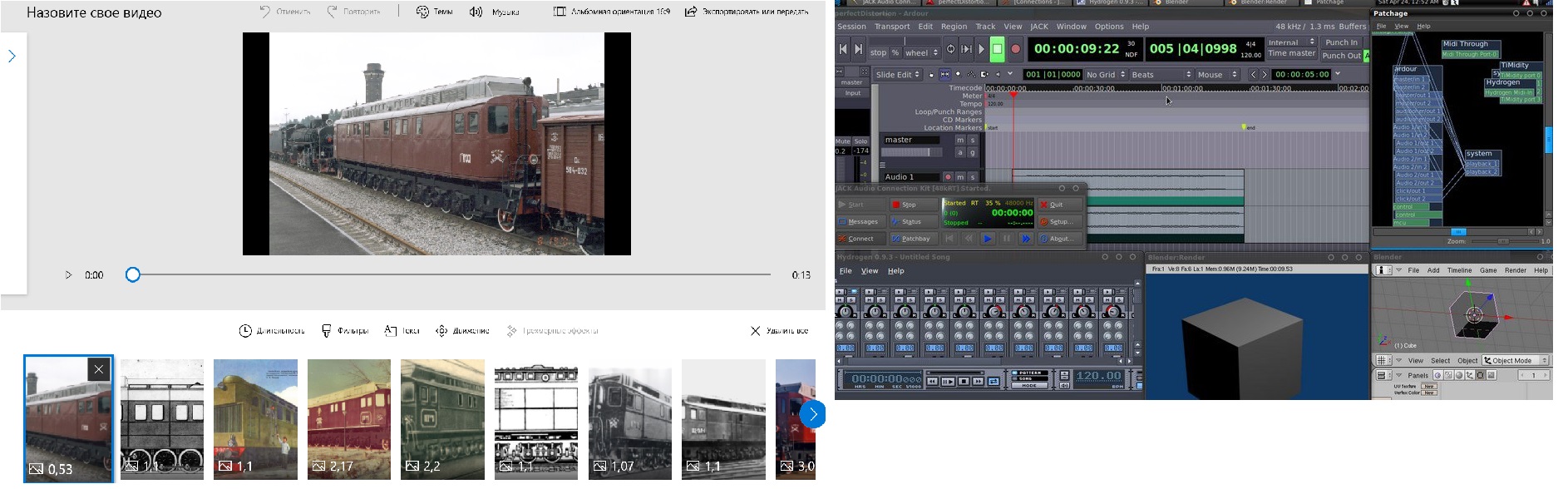Image resolution: width=1568 pixels, height=489 pixels.
Task: Open Ardour Internal sync source dropdown
Action: click(1291, 42)
